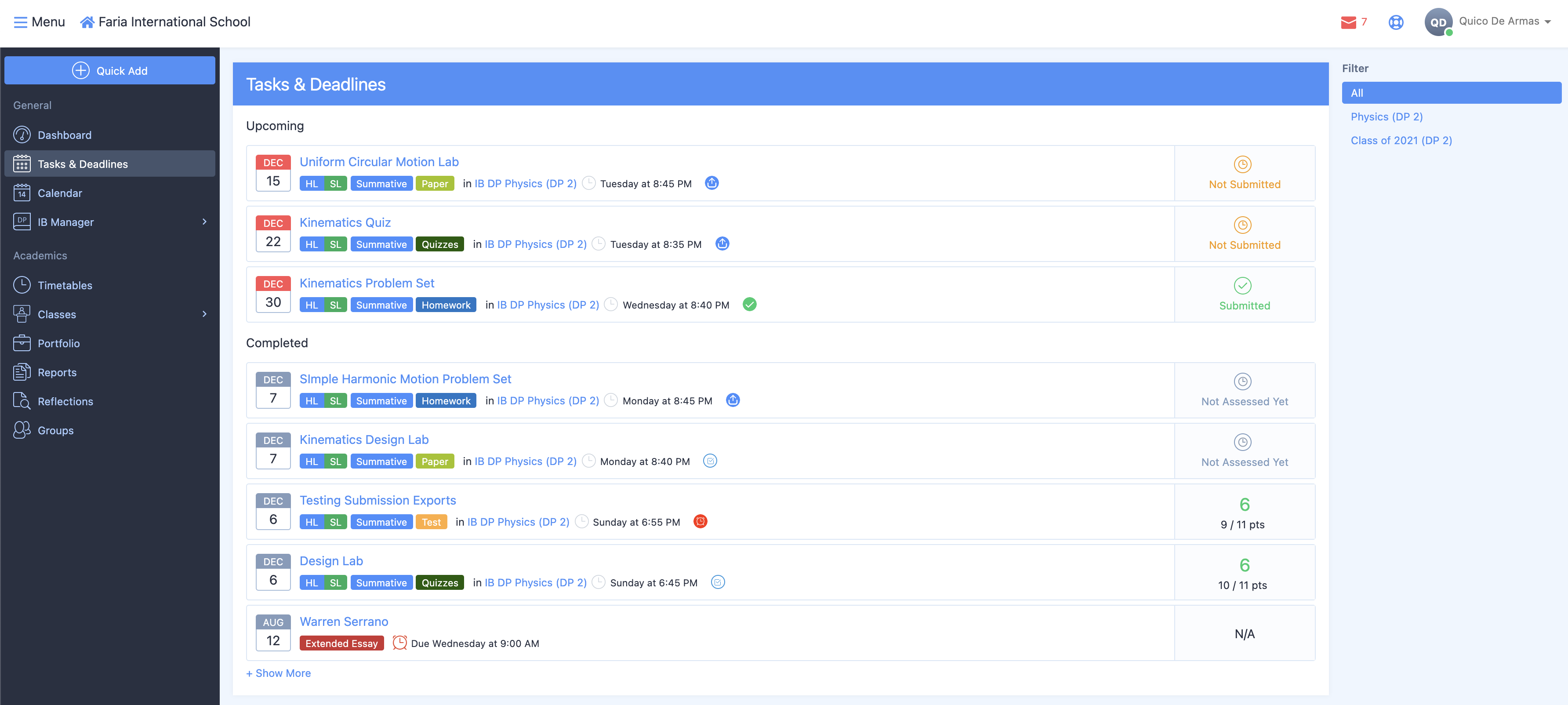Open the help lifebuoy icon
This screenshot has height=705, width=1568.
(x=1396, y=22)
